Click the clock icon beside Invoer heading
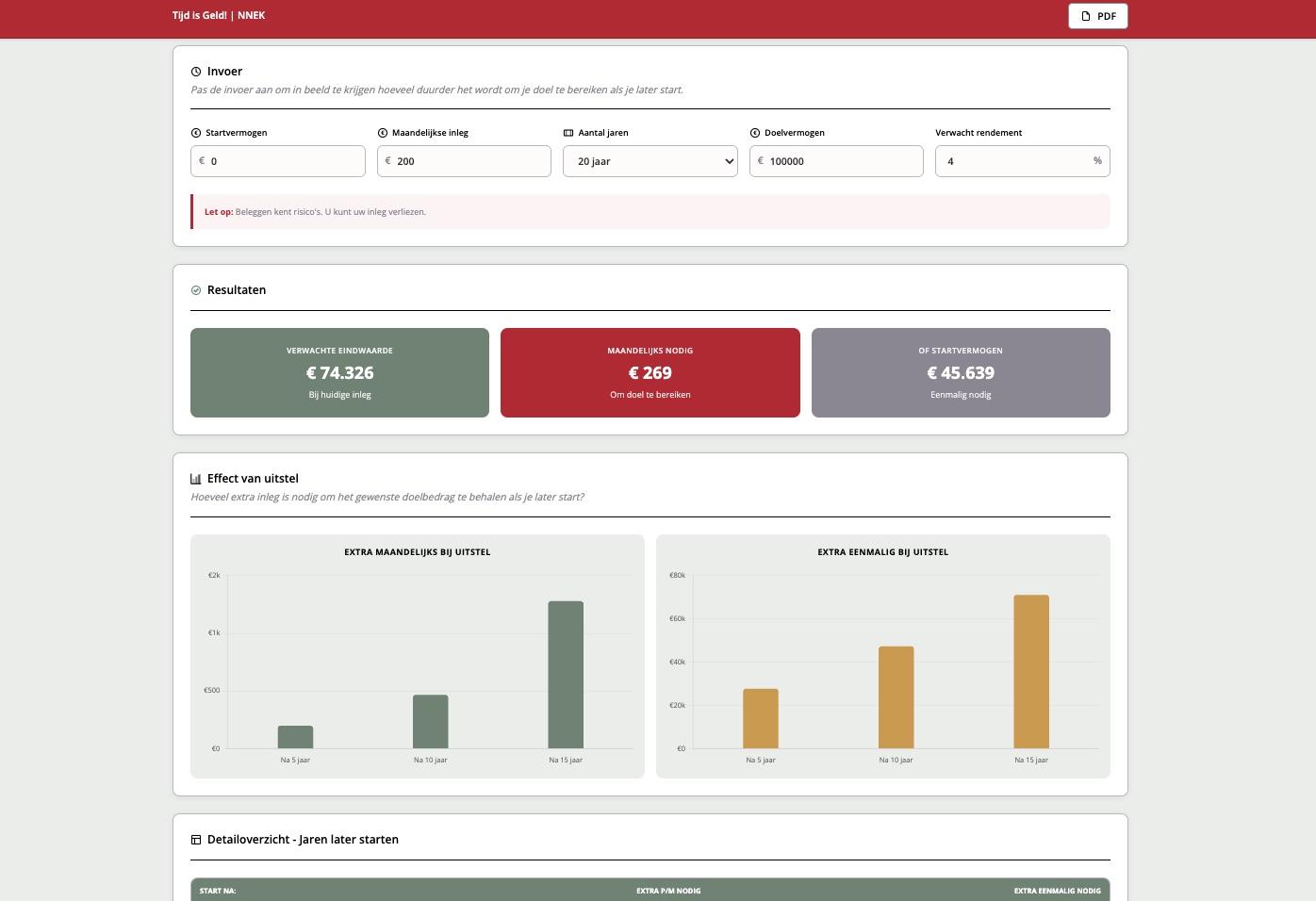Screen dimensions: 1316x901 [196, 72]
